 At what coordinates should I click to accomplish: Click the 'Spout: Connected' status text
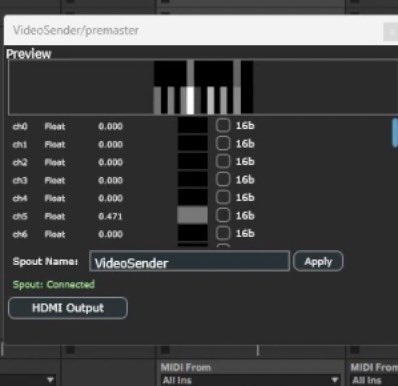tap(54, 285)
